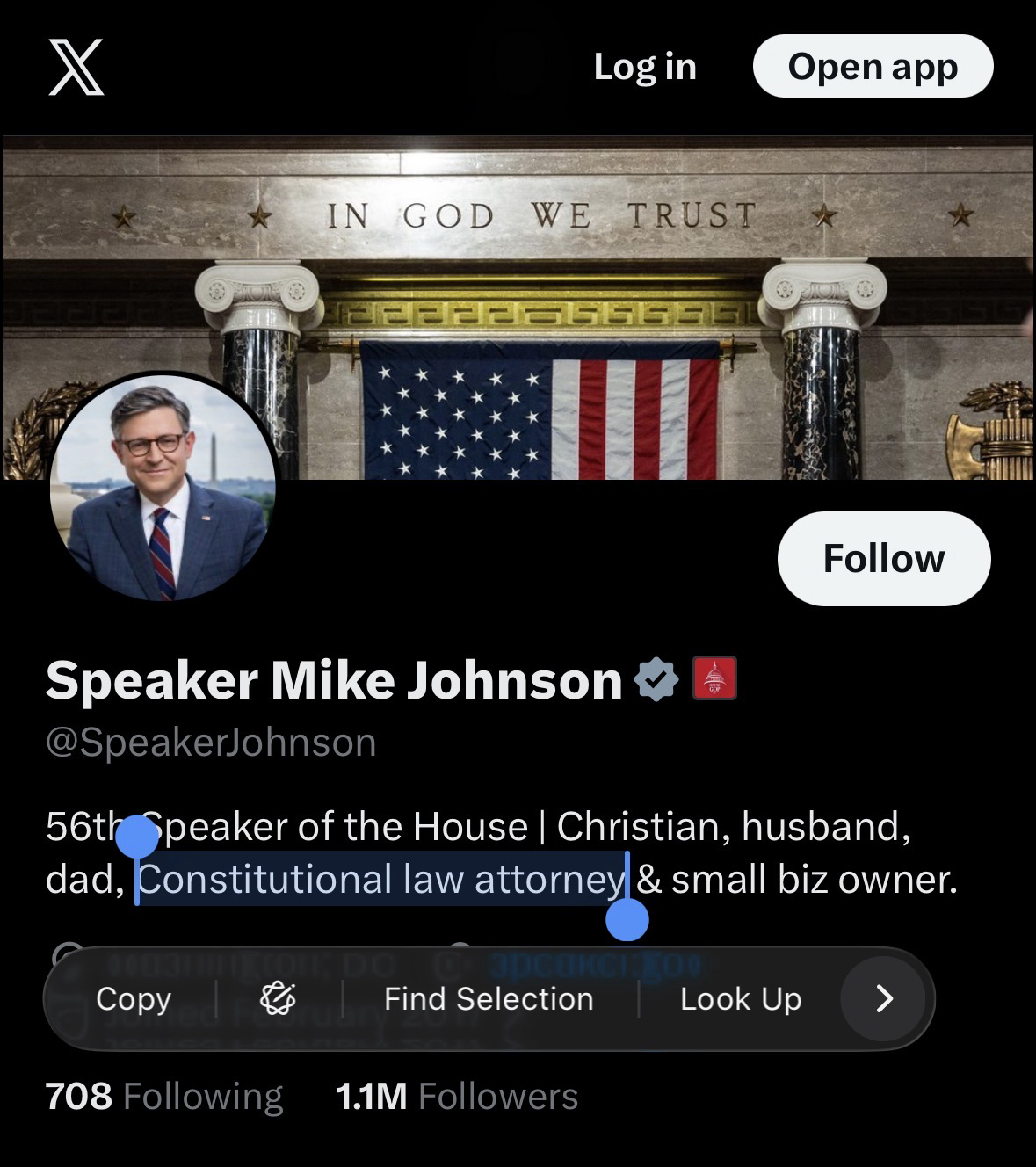Tap the Log in link
This screenshot has height=1167, width=1036.
point(645,67)
